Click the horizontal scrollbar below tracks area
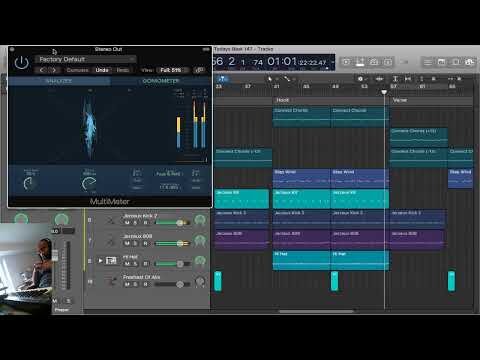Screen dimensions: 480x360 (316, 311)
